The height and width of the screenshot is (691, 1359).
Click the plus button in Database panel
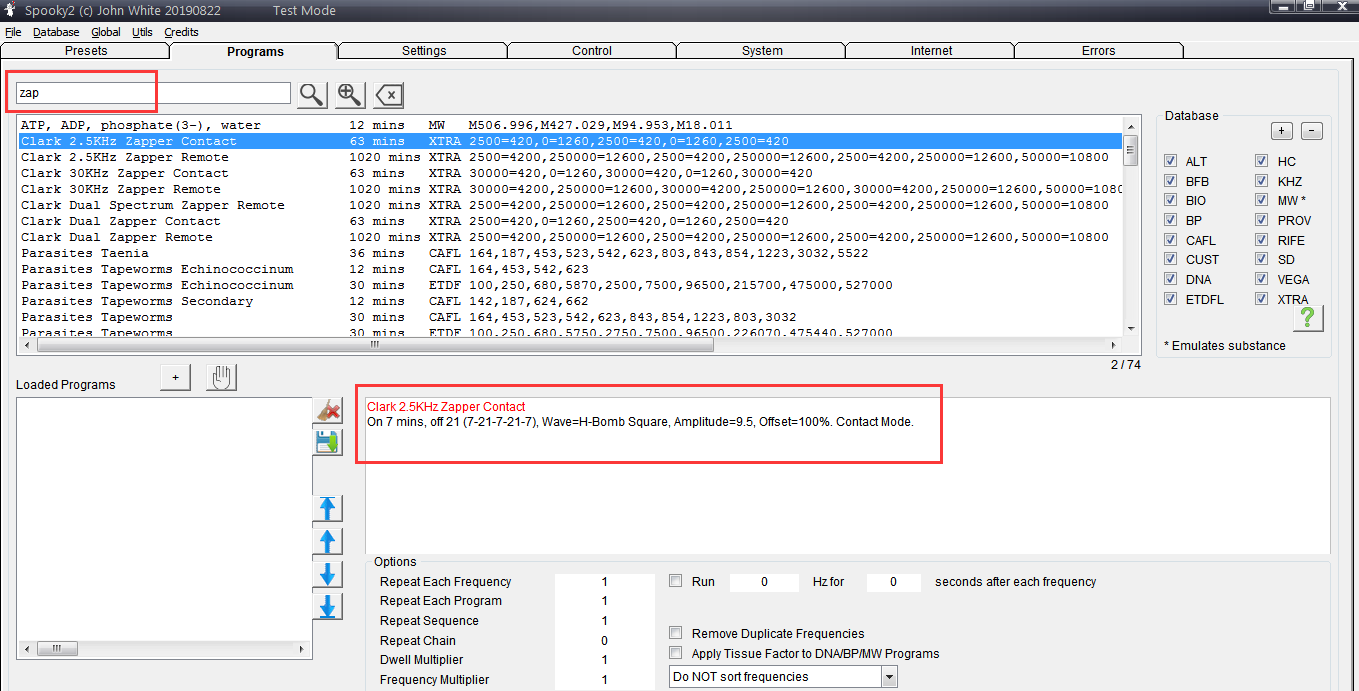[1281, 131]
